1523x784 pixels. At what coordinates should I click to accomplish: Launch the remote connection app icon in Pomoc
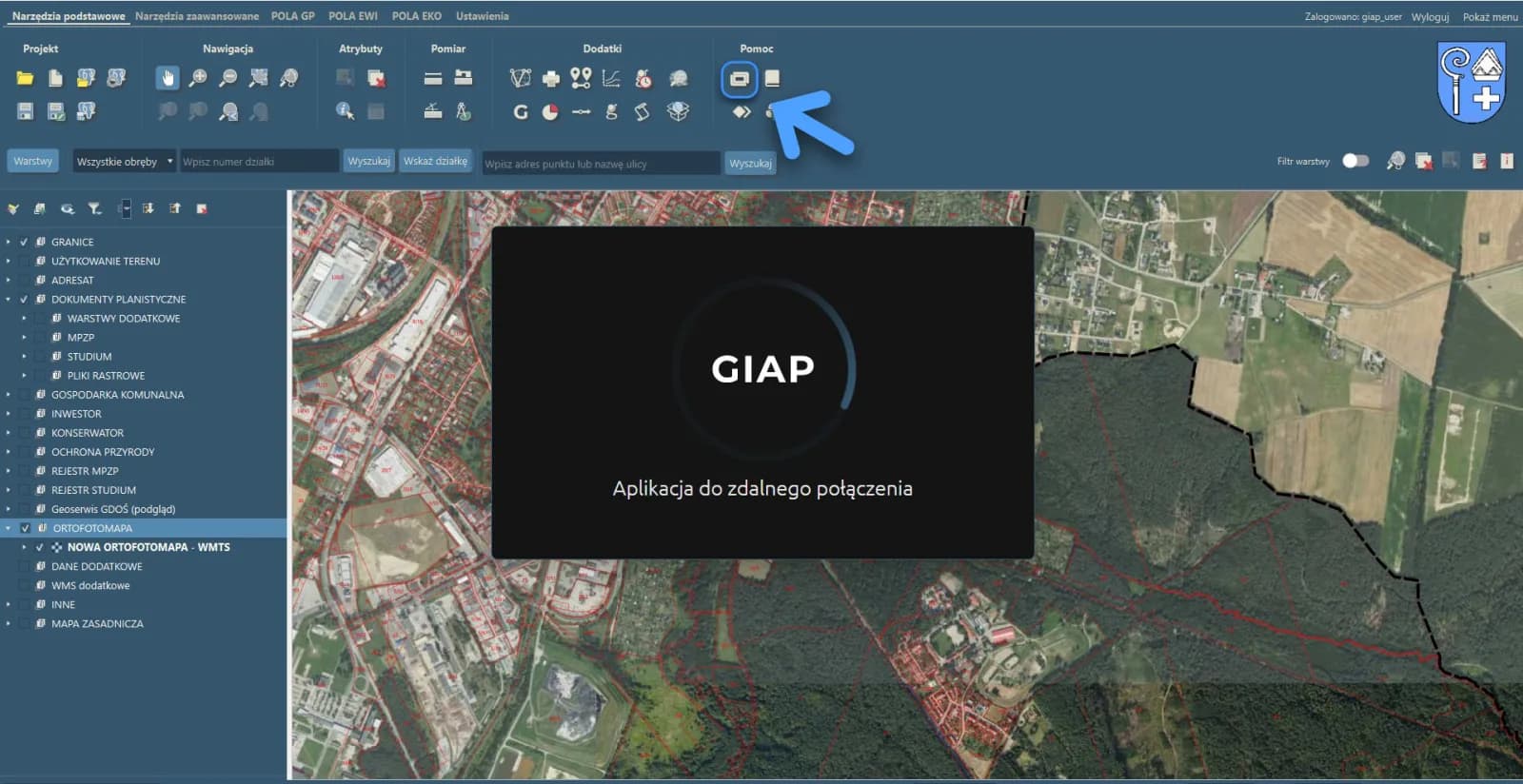coord(740,79)
